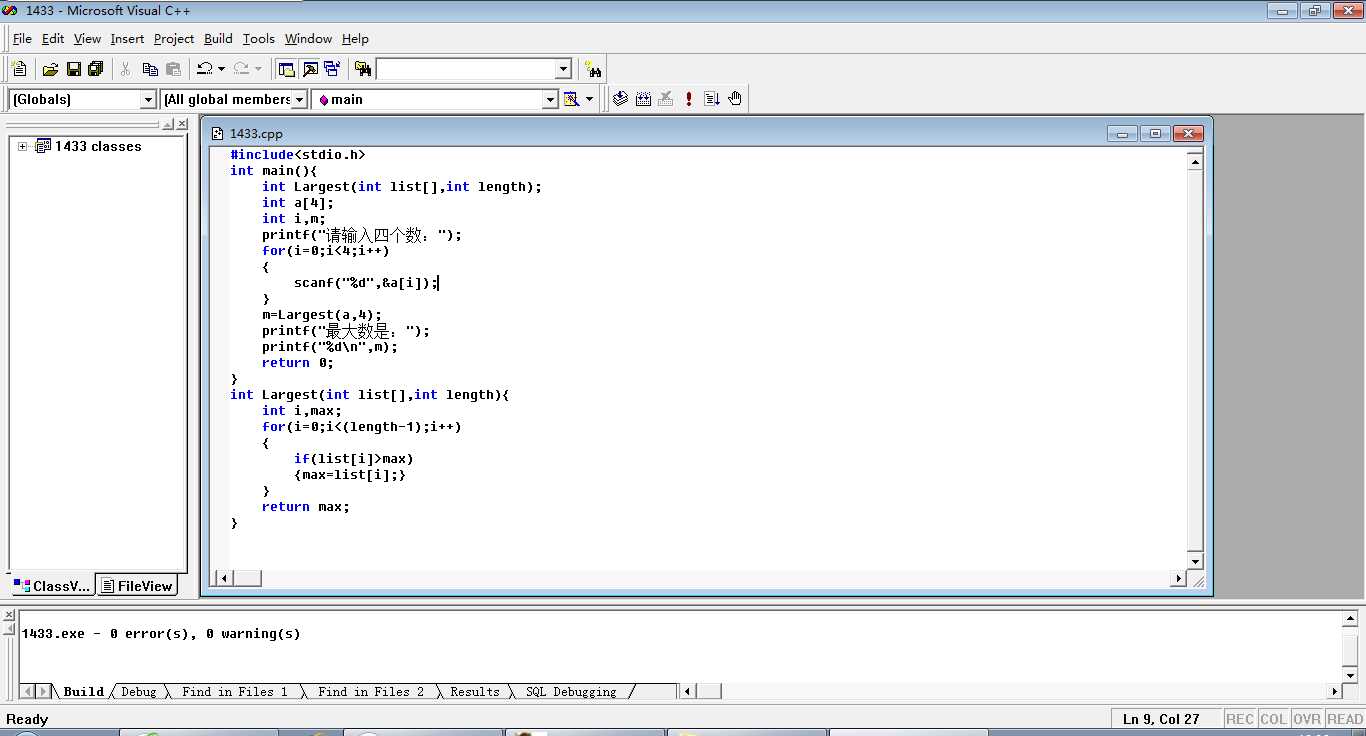The height and width of the screenshot is (736, 1366).
Task: Click the Cut scissors icon
Action: click(126, 69)
